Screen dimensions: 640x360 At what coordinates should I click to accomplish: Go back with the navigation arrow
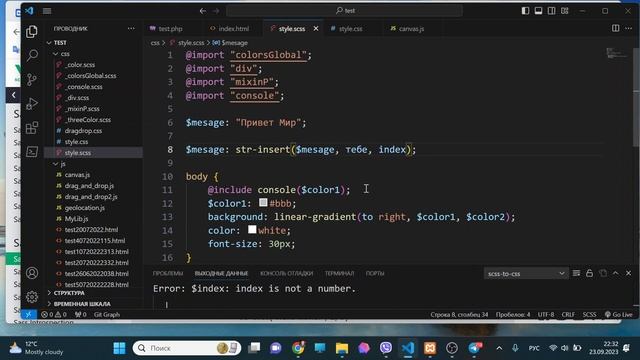[x=203, y=11]
